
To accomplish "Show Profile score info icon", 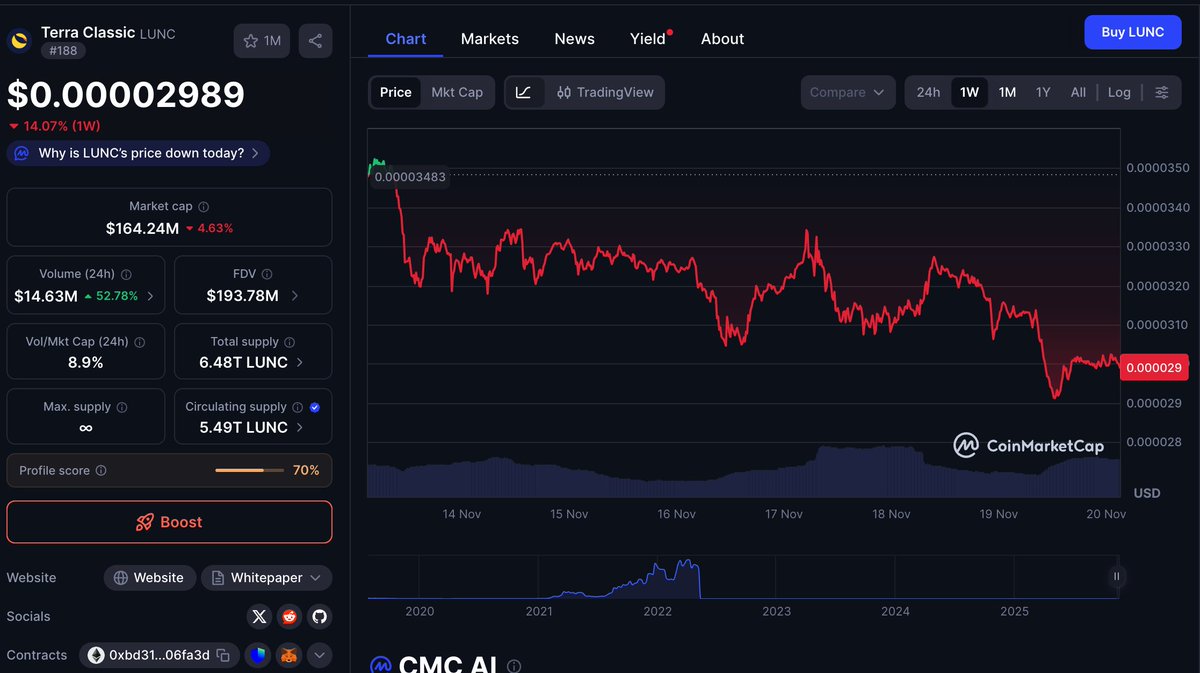I will coord(101,470).
